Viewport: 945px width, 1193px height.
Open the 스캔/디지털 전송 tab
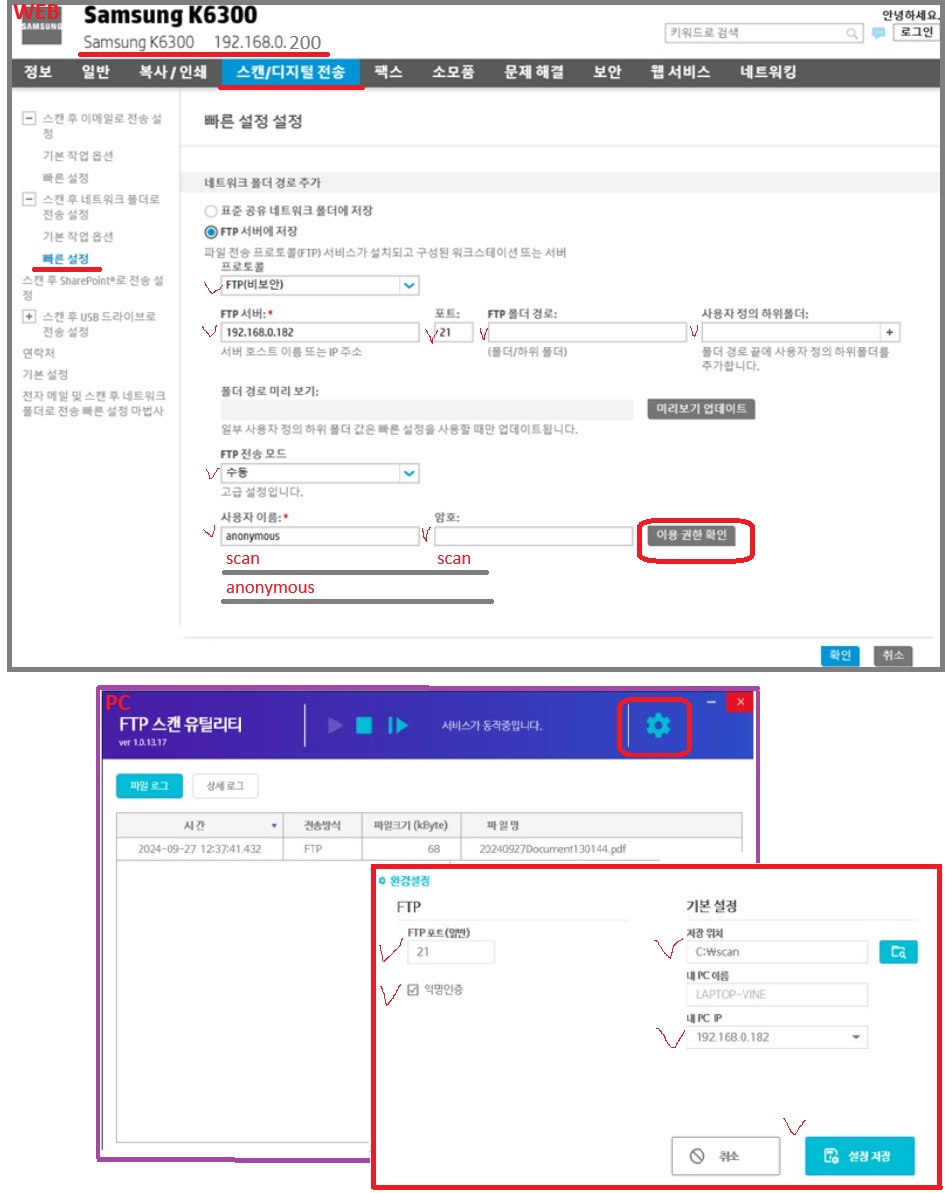(x=291, y=72)
